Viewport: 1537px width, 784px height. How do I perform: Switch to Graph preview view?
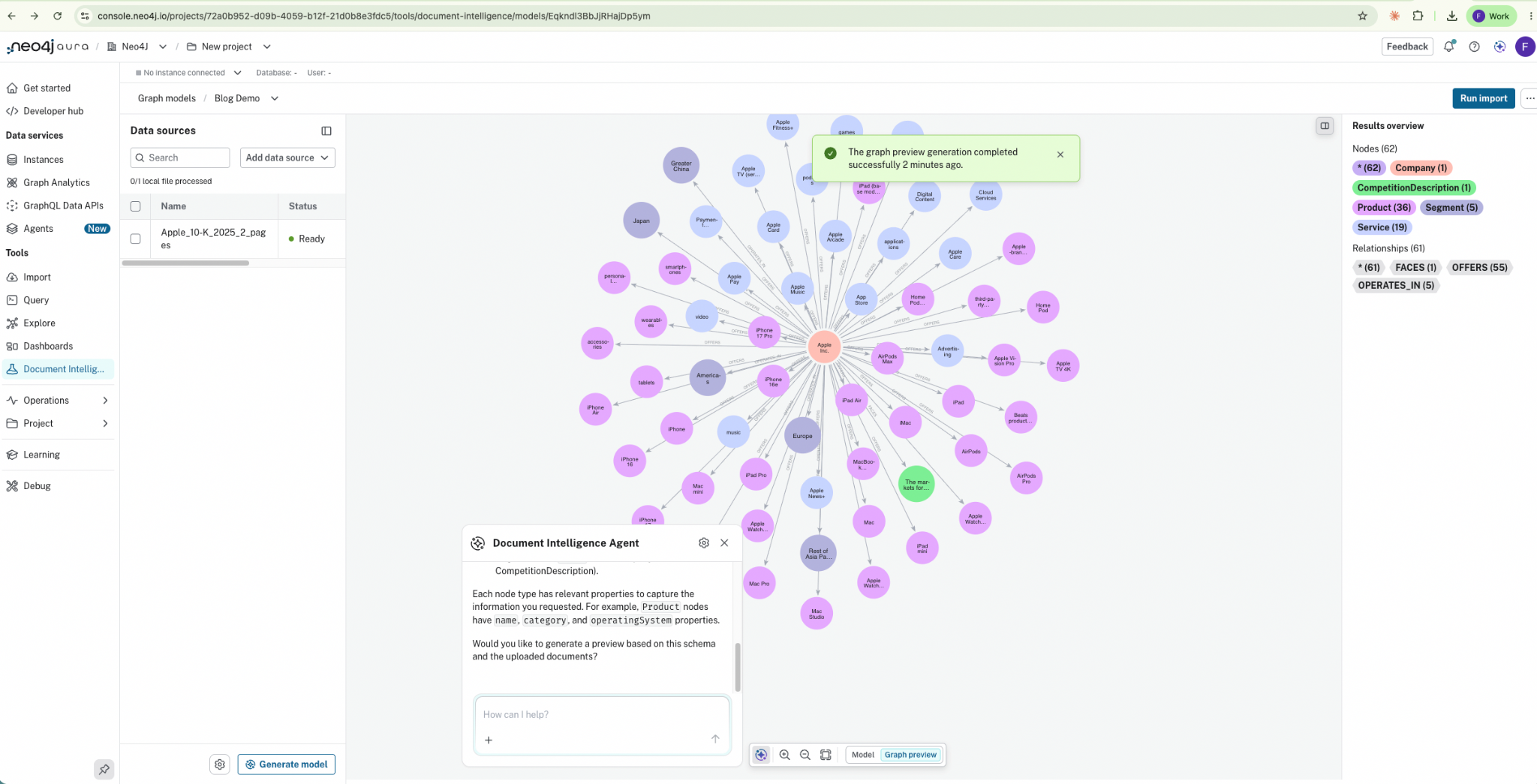click(x=910, y=755)
